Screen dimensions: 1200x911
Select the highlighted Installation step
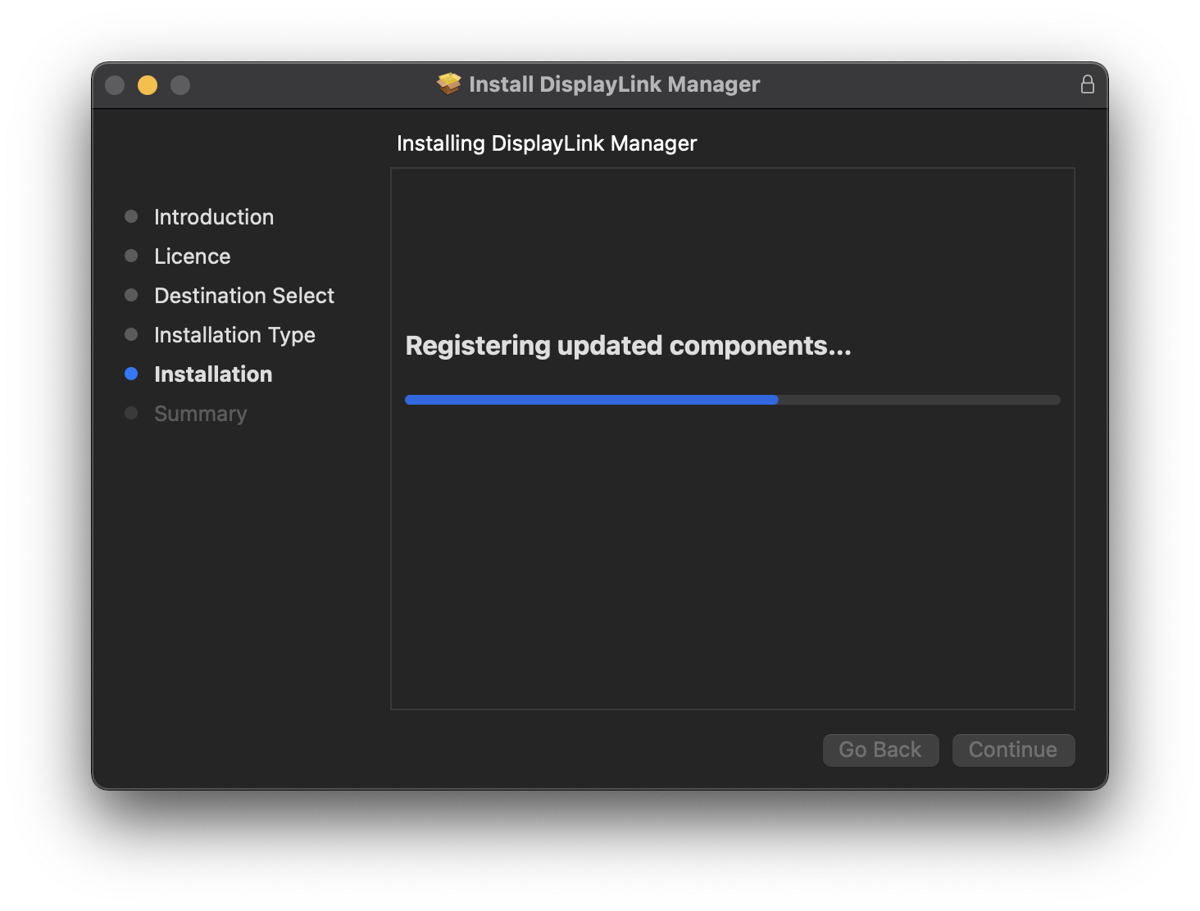(x=213, y=374)
